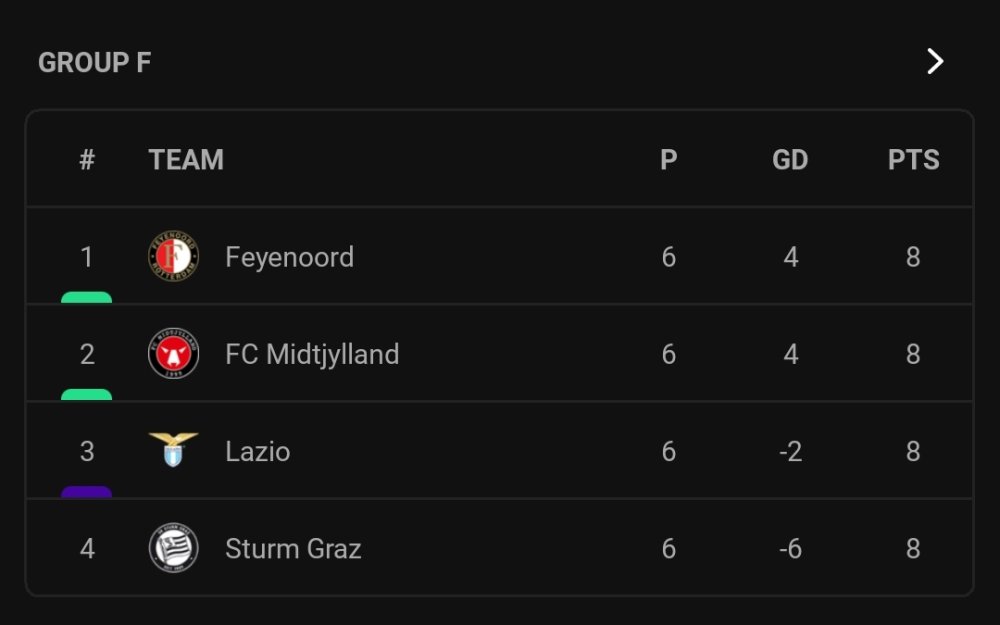This screenshot has width=1000, height=625.
Task: Click Lazio's goal difference of -2
Action: [790, 451]
